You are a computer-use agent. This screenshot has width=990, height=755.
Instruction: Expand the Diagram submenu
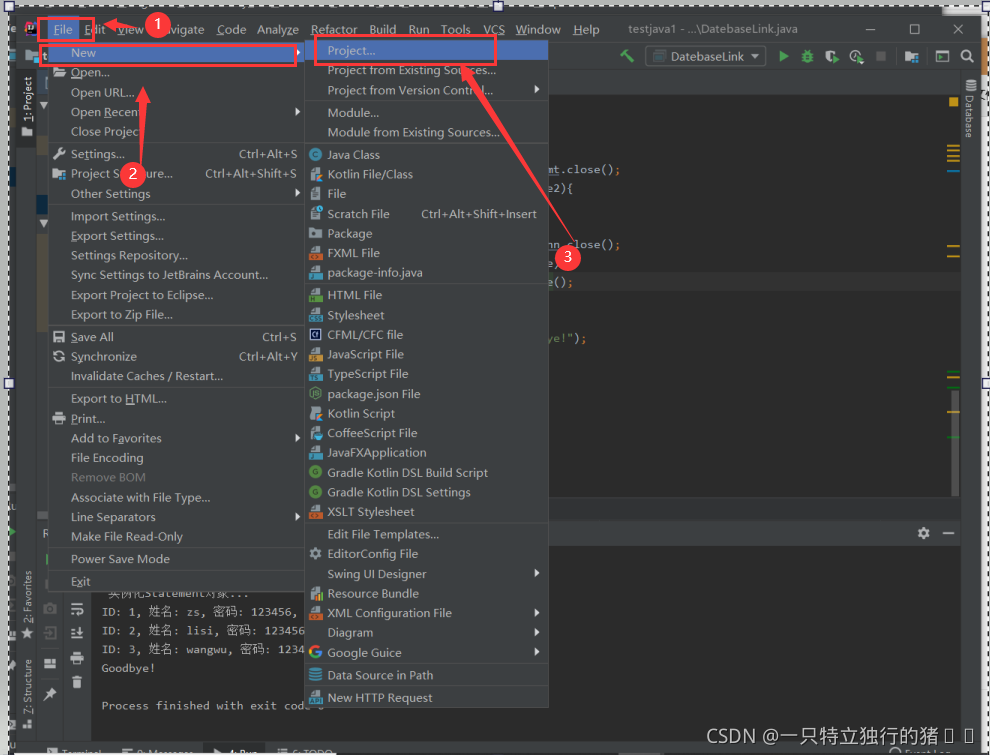[426, 633]
